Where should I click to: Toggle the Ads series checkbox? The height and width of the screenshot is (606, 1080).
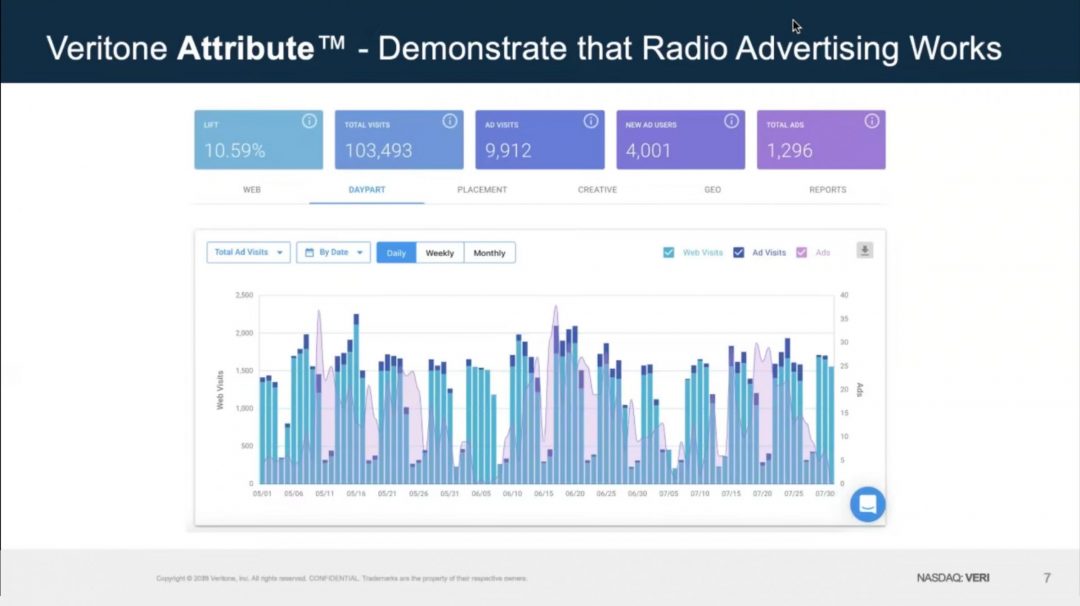click(x=801, y=253)
